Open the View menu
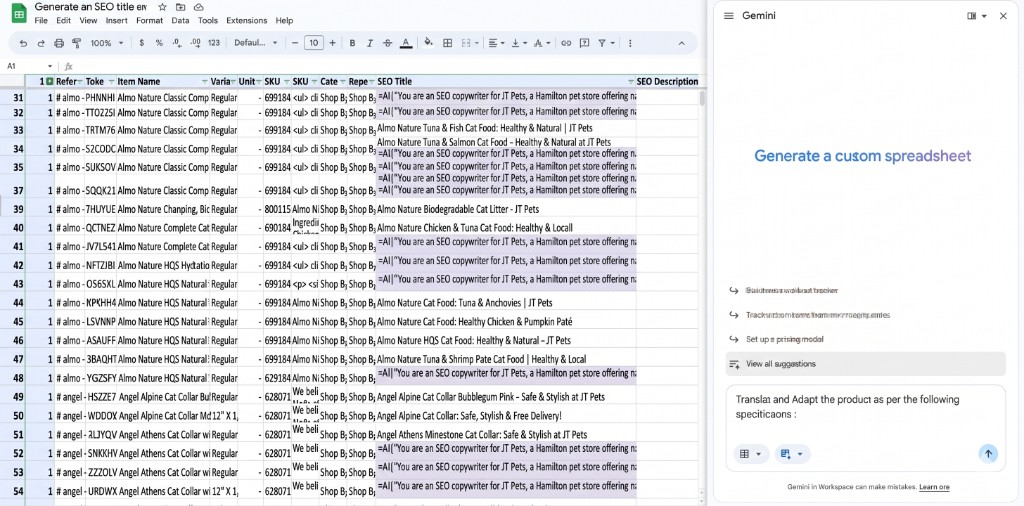Screen dimensions: 1024x506 pyautogui.click(x=88, y=21)
